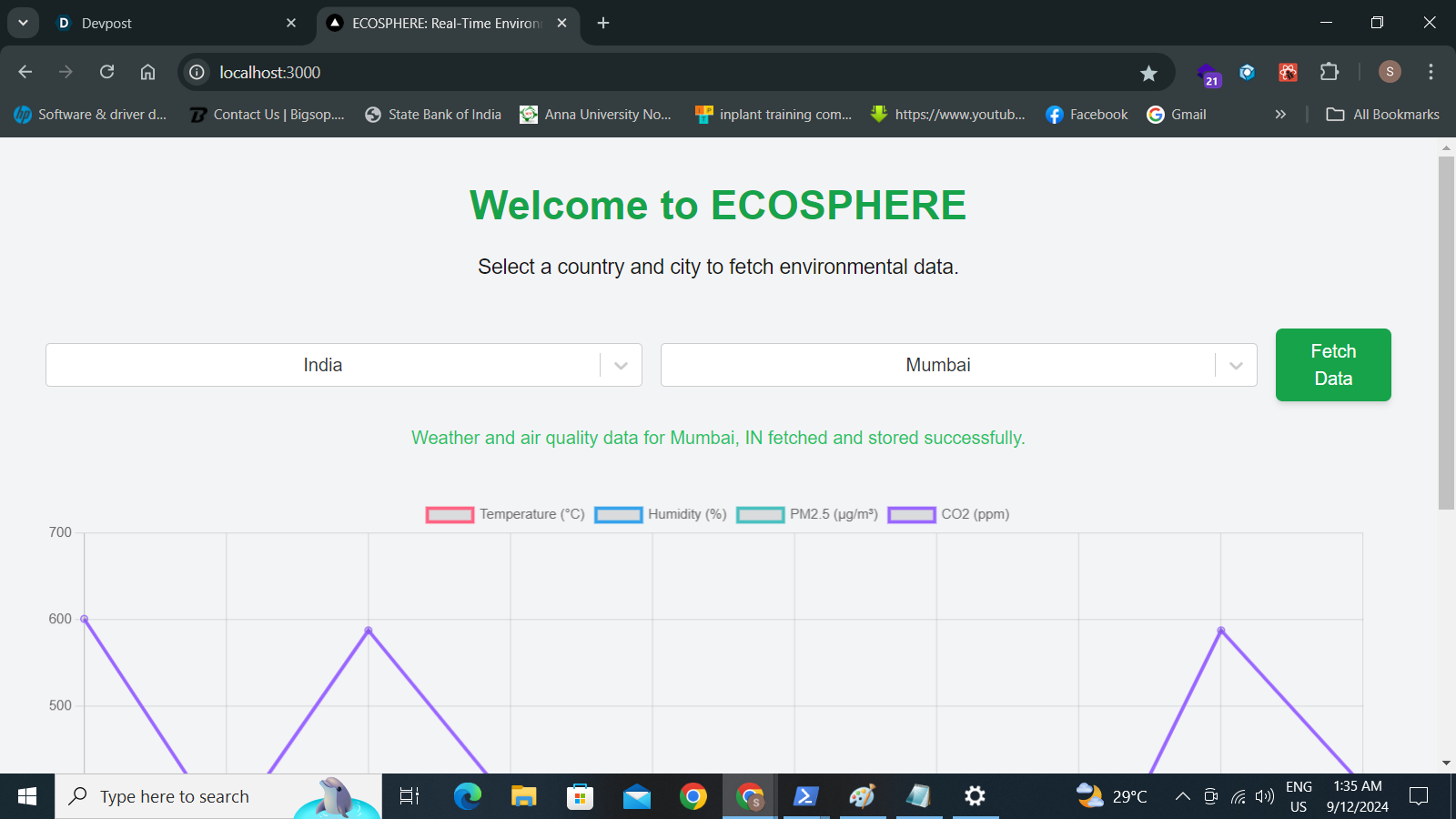
Task: Show hidden system tray icons
Action: tap(1183, 796)
